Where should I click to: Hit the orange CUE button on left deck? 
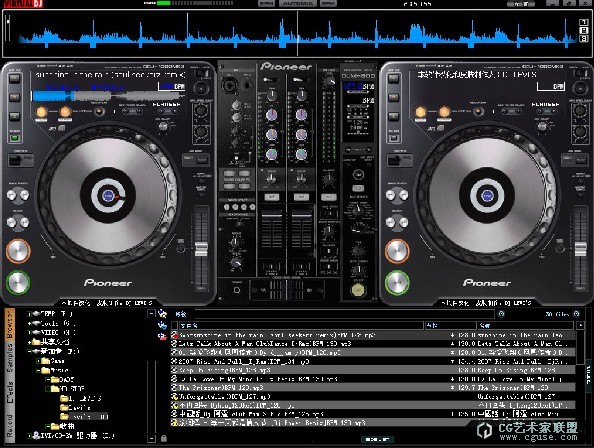point(18,251)
